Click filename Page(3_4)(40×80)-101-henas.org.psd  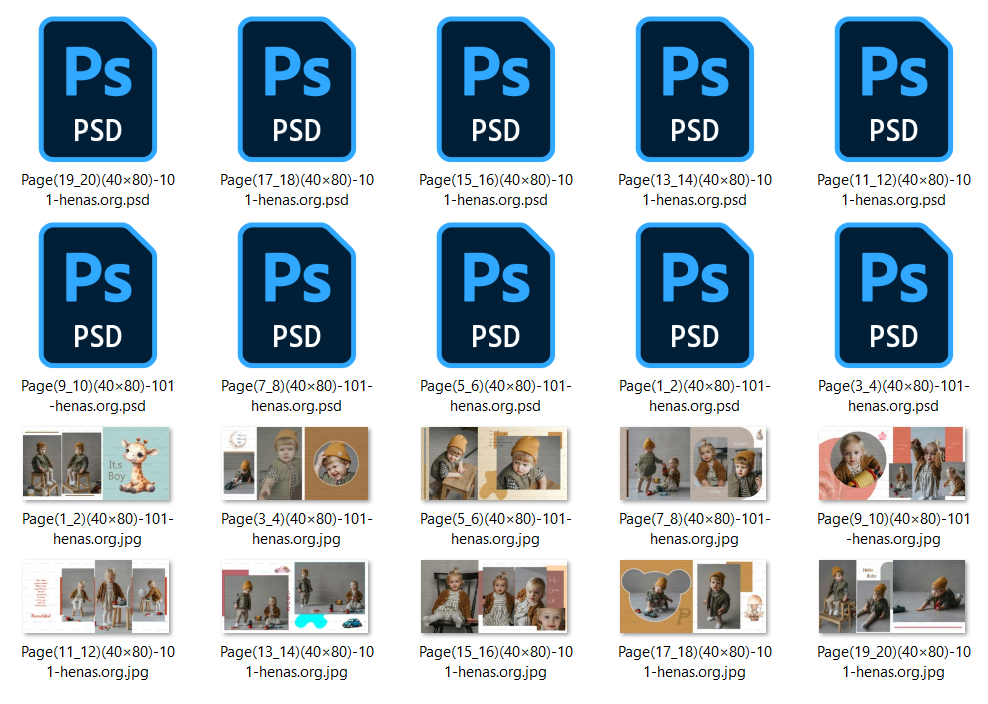[x=894, y=396]
